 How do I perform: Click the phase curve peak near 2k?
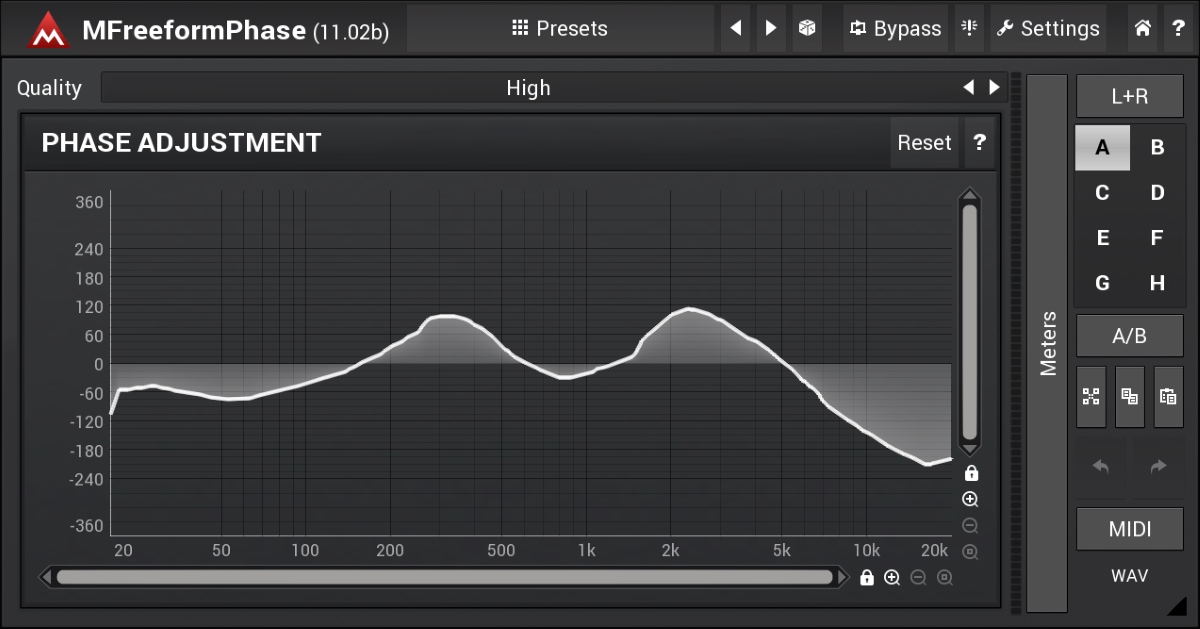tap(690, 309)
